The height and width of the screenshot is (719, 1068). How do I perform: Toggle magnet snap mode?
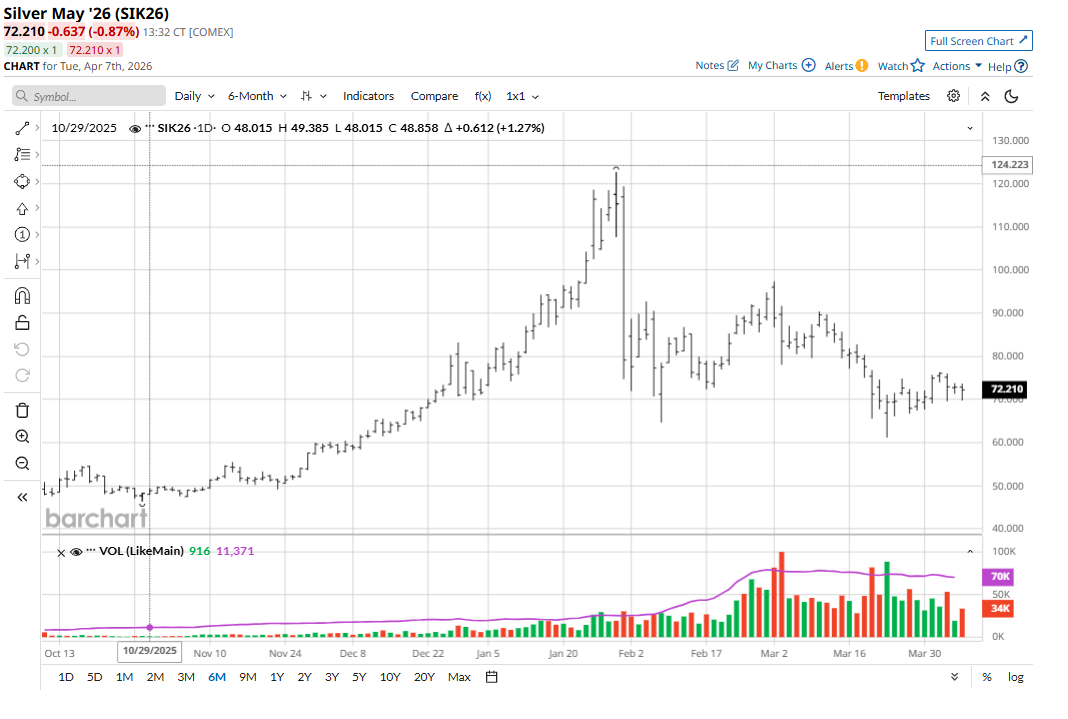[x=22, y=295]
